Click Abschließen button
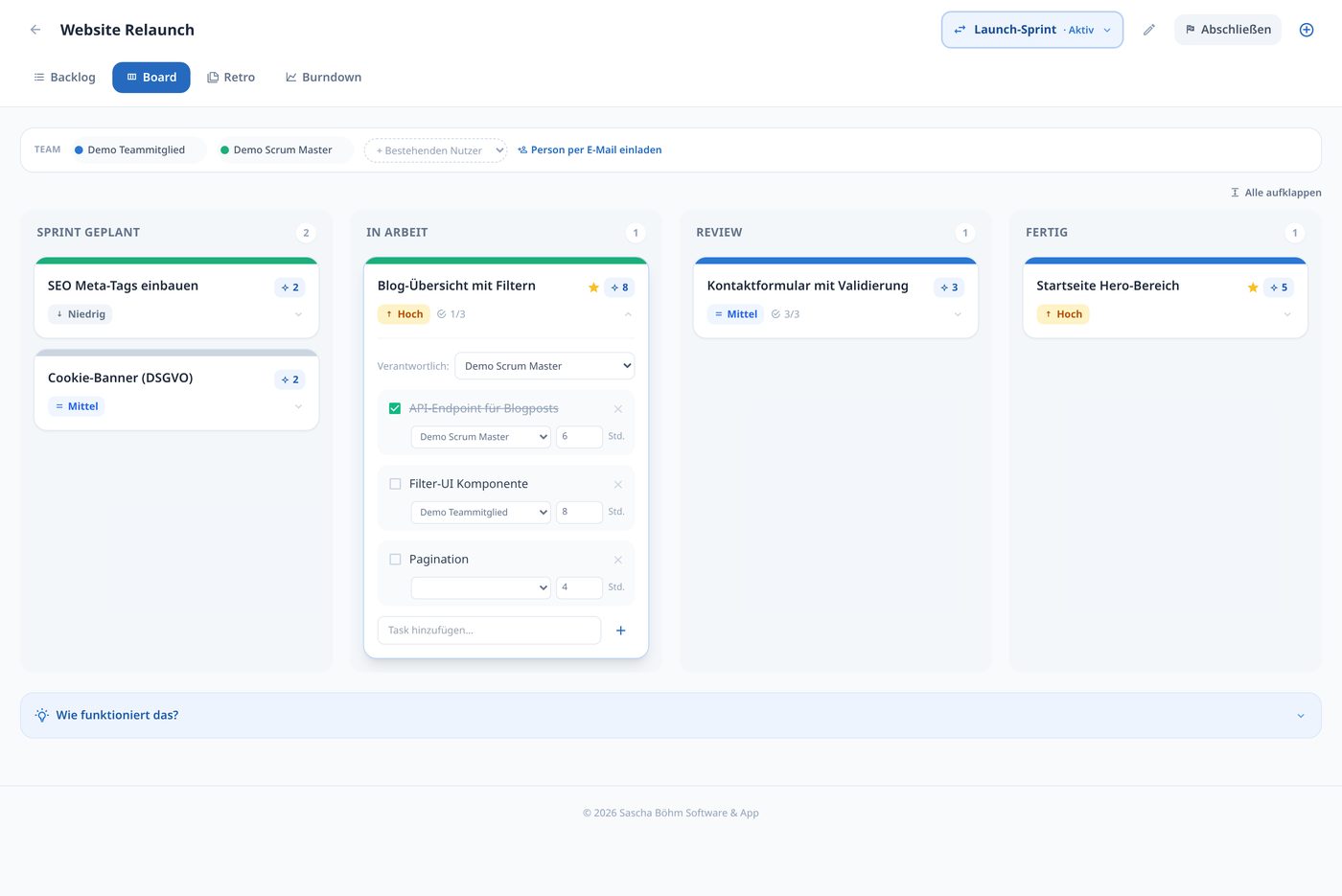The image size is (1342, 896). (x=1228, y=30)
